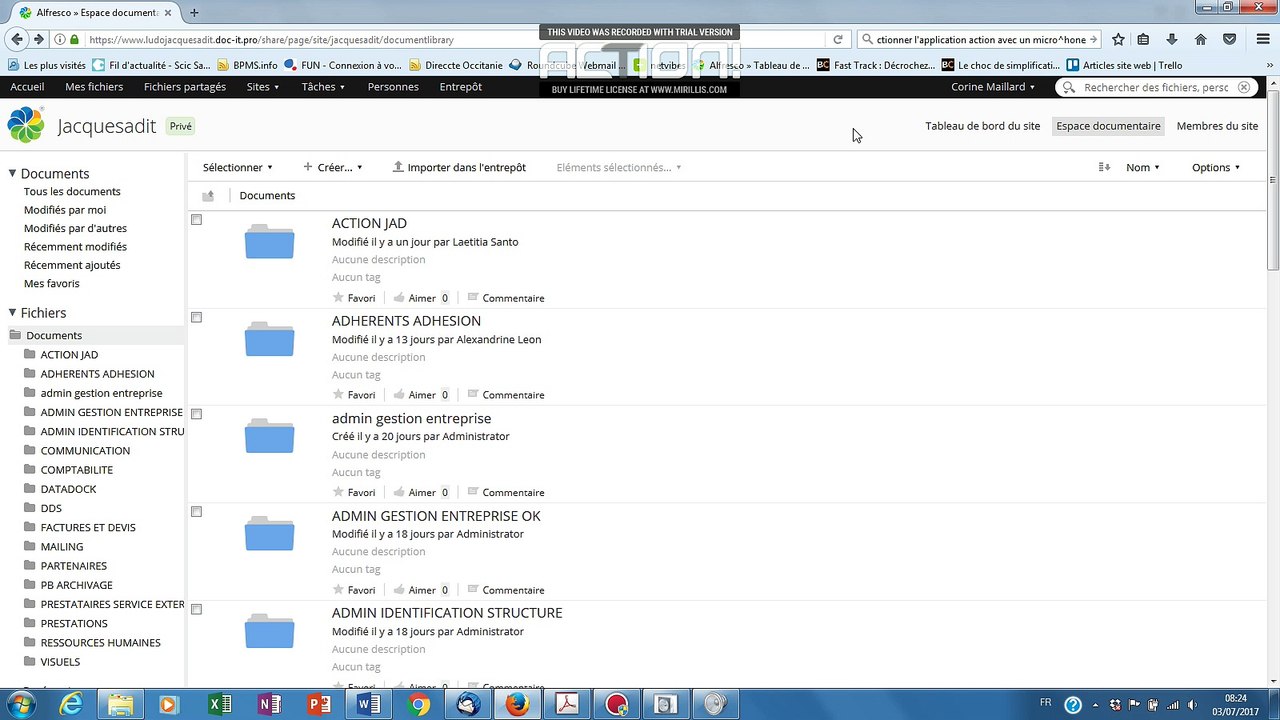
Task: Go to Accueil in the top menu
Action: tap(27, 87)
